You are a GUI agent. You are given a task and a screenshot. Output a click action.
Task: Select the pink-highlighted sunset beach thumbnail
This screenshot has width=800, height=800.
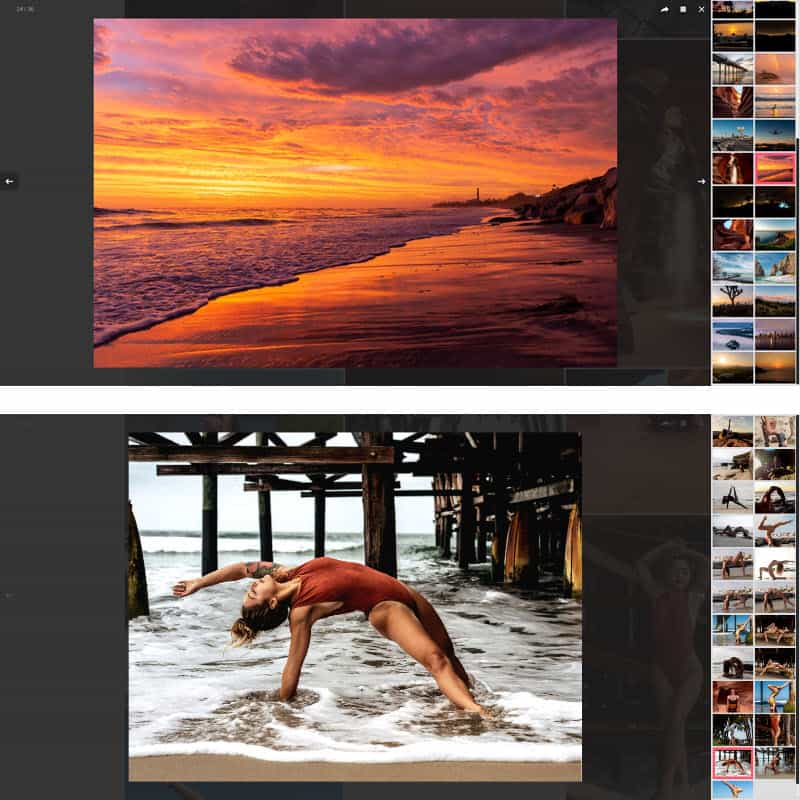click(775, 168)
